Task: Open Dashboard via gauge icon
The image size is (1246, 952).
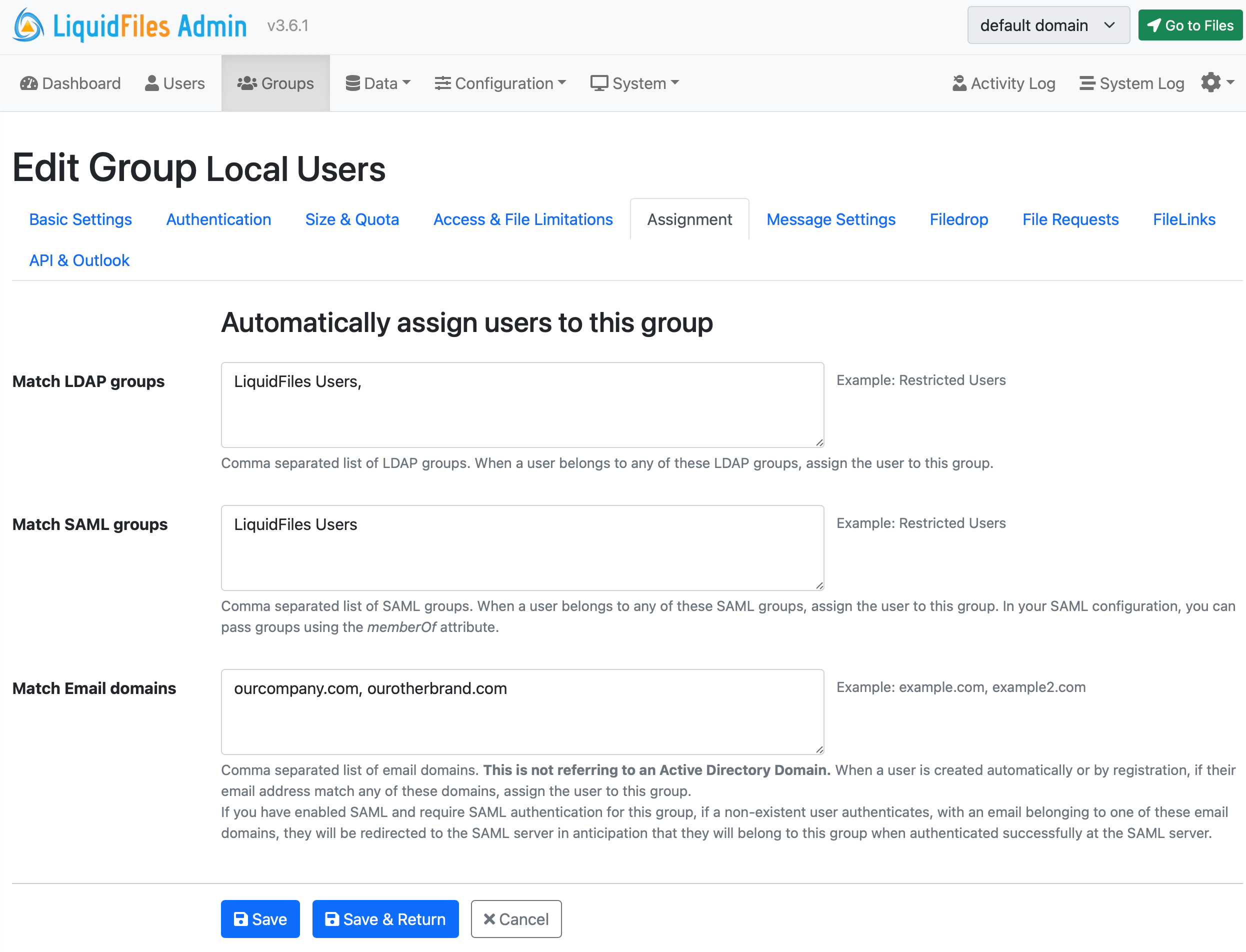Action: pyautogui.click(x=29, y=83)
